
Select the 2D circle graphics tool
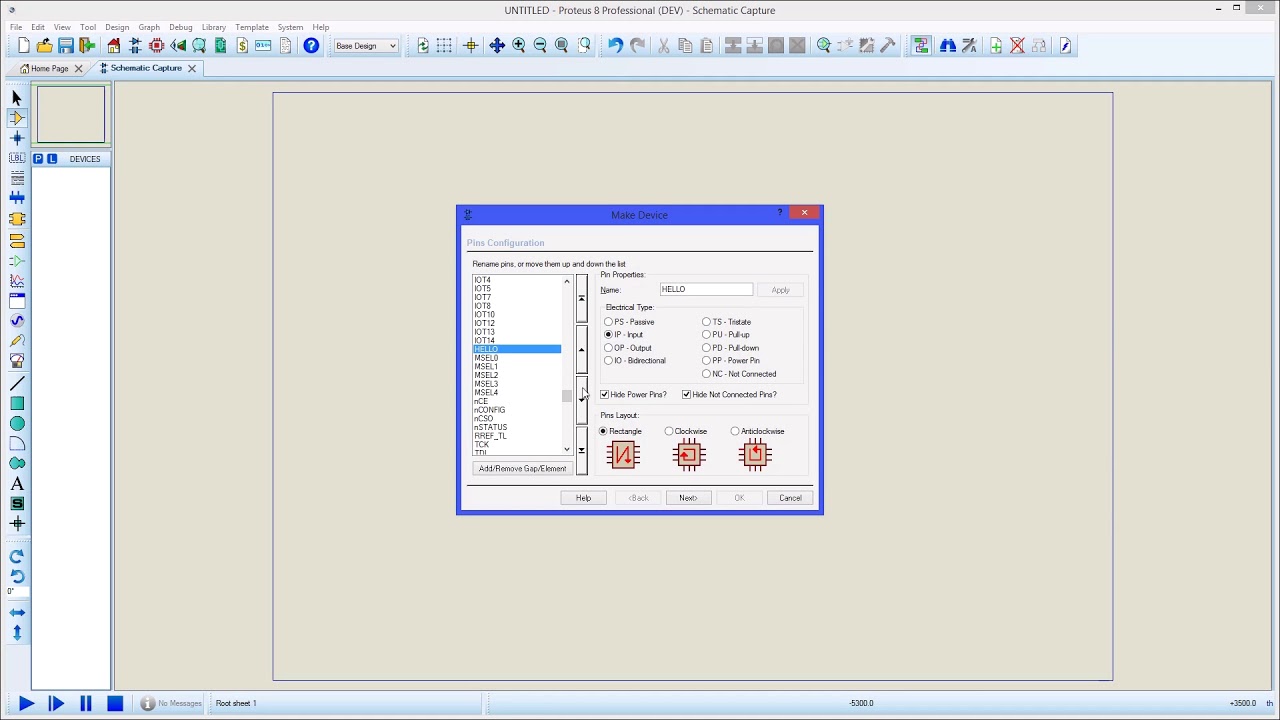coord(17,424)
